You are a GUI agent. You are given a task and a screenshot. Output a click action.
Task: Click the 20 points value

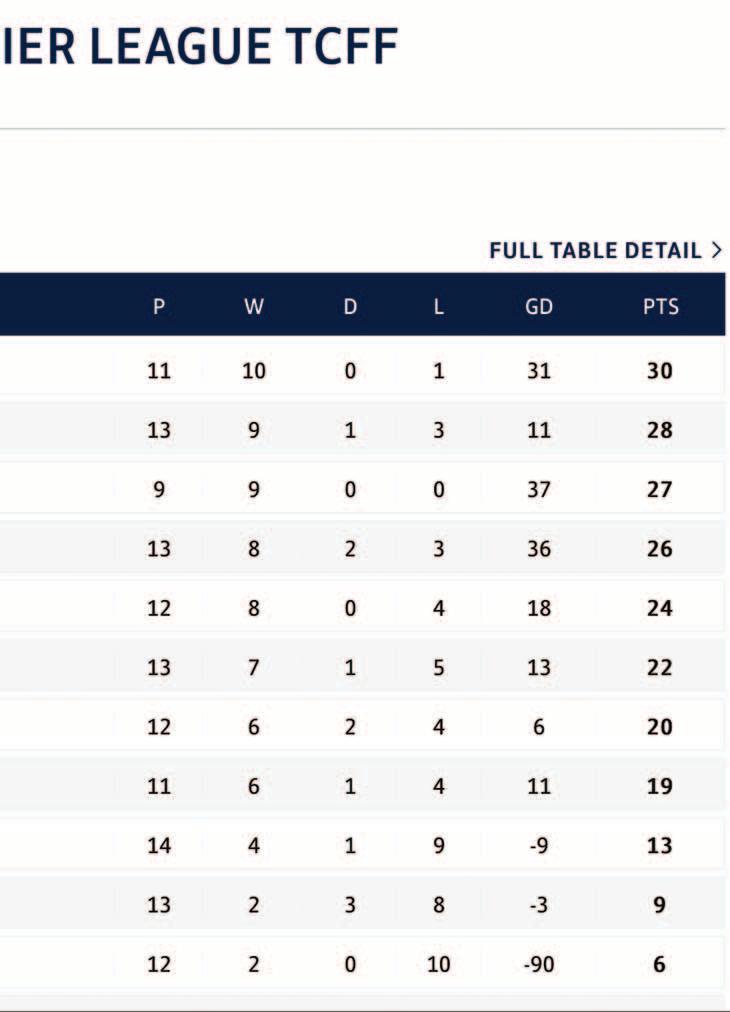(660, 727)
